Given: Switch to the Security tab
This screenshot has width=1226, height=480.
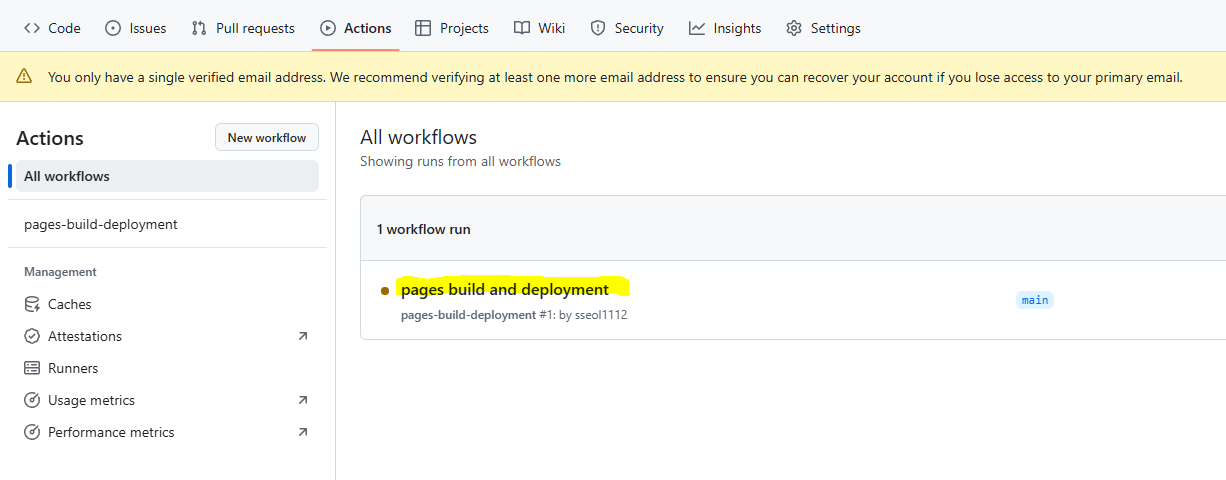Looking at the screenshot, I should point(627,28).
